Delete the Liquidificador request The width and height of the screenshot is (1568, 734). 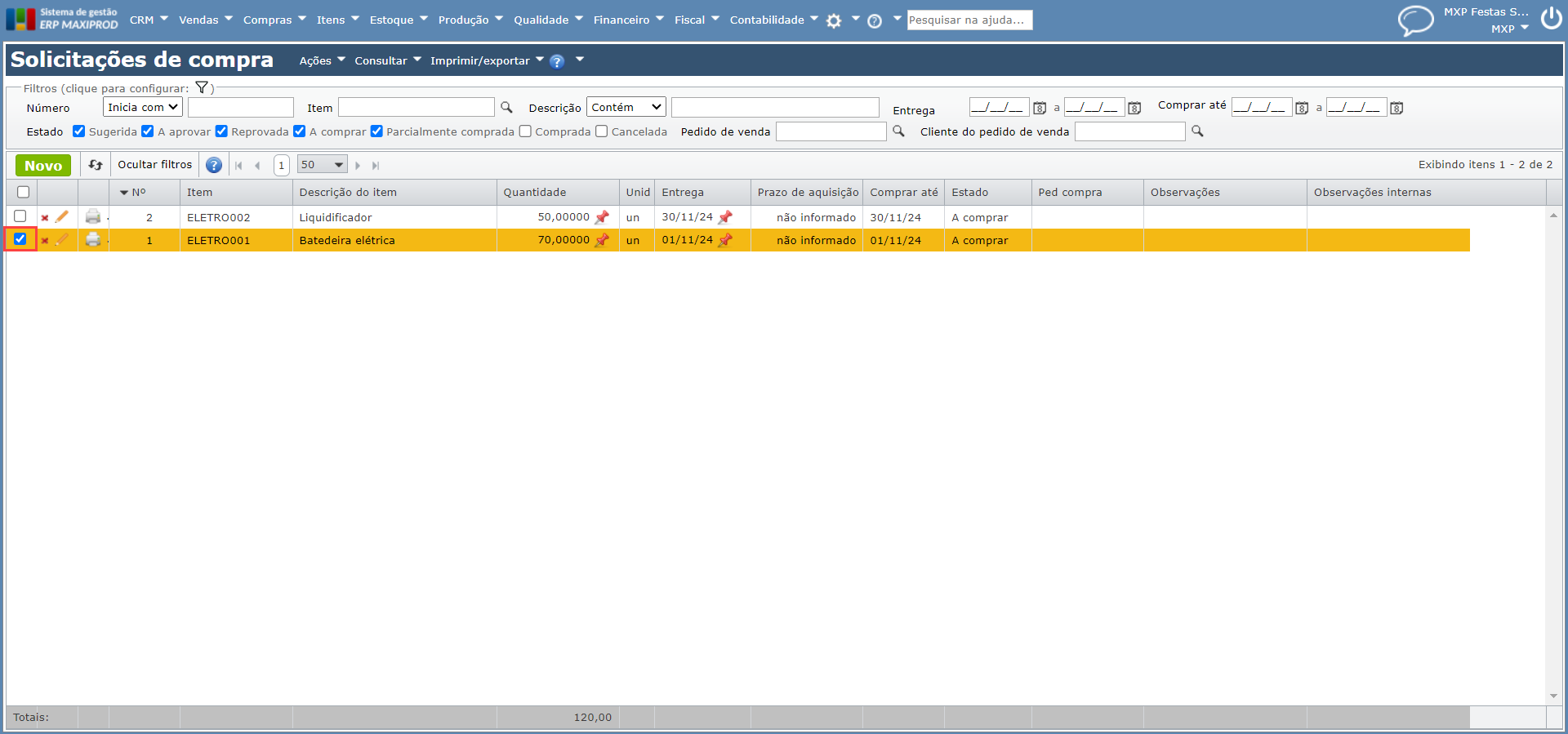45,218
